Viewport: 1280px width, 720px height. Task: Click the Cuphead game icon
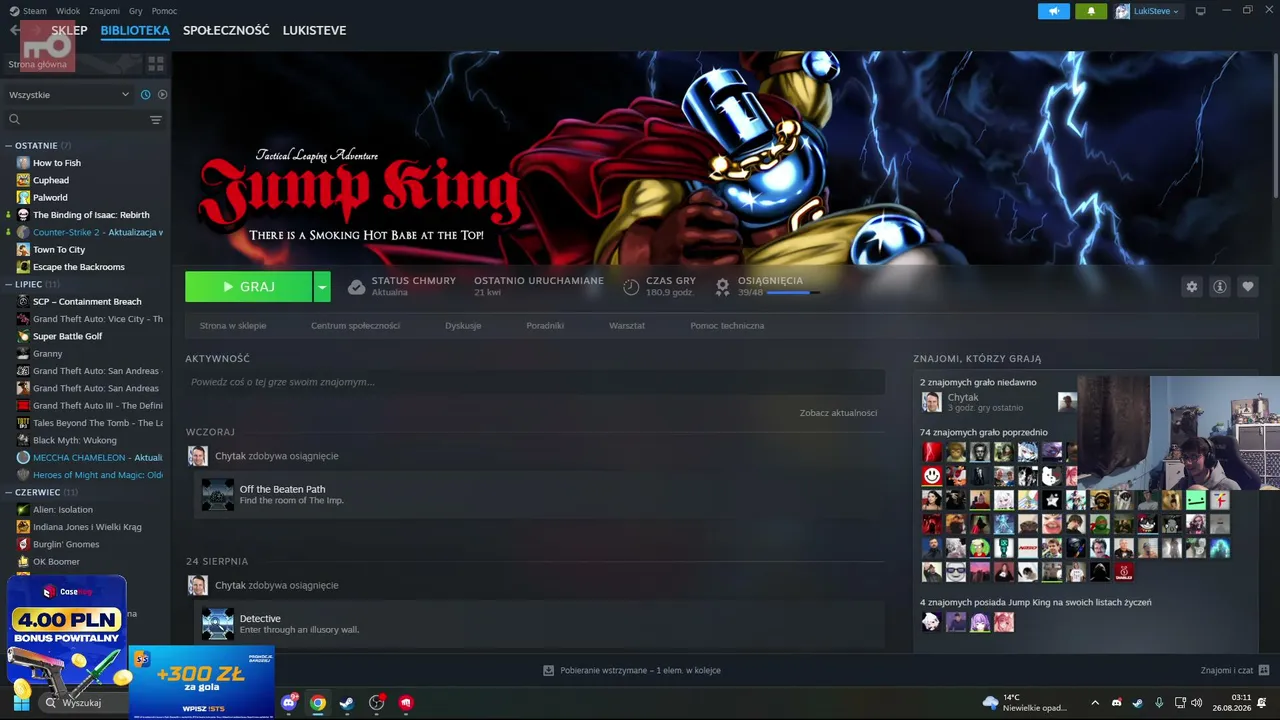click(23, 180)
